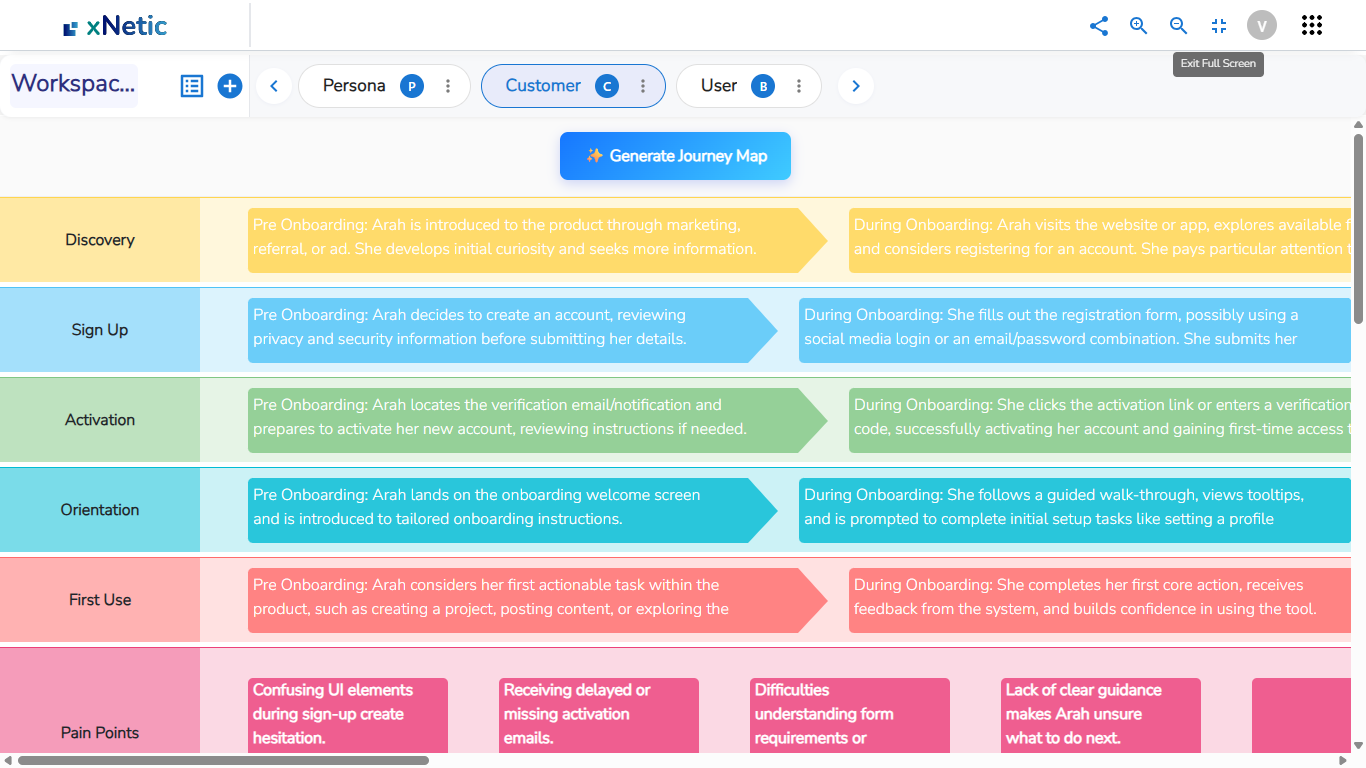Open the user avatar V profile

coord(1262,26)
